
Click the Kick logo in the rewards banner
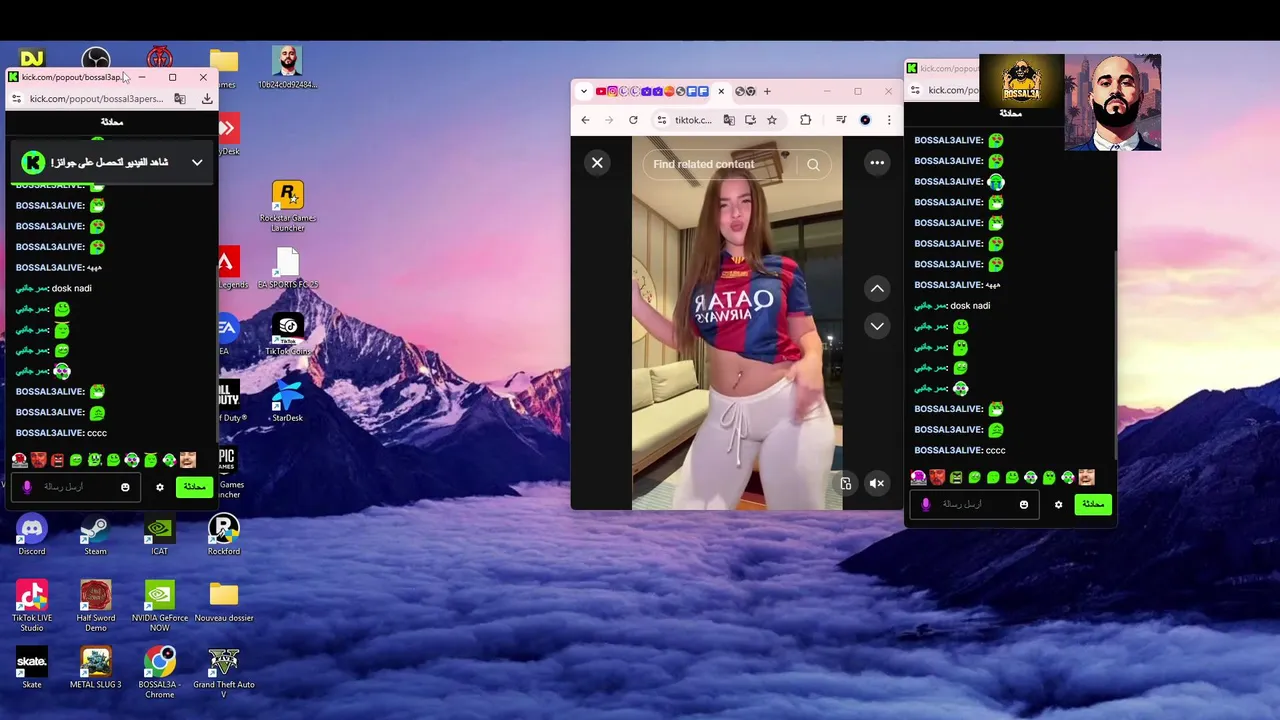pos(33,162)
